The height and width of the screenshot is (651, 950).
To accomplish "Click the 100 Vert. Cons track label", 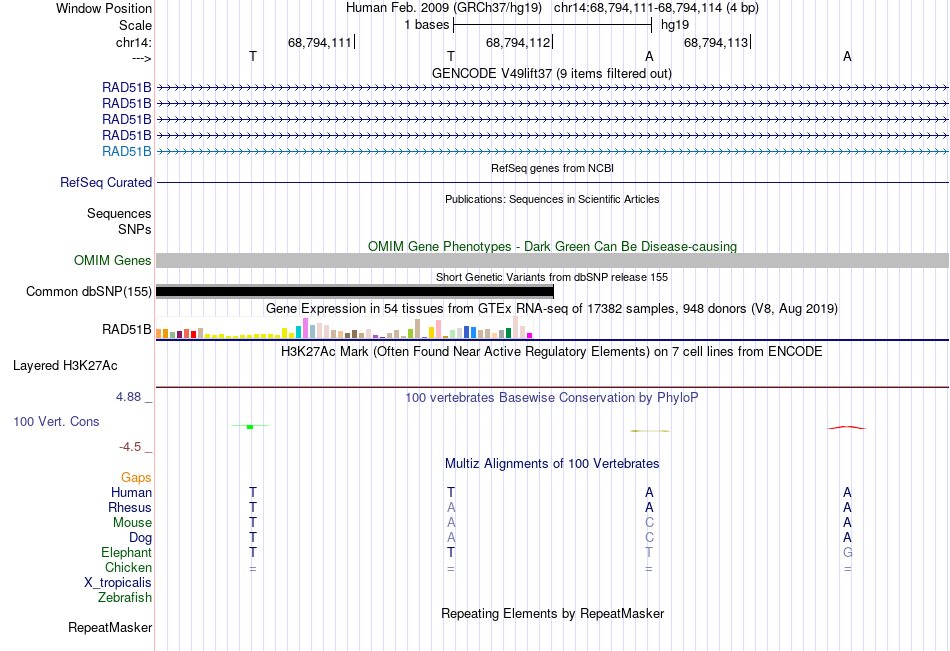I will [56, 421].
